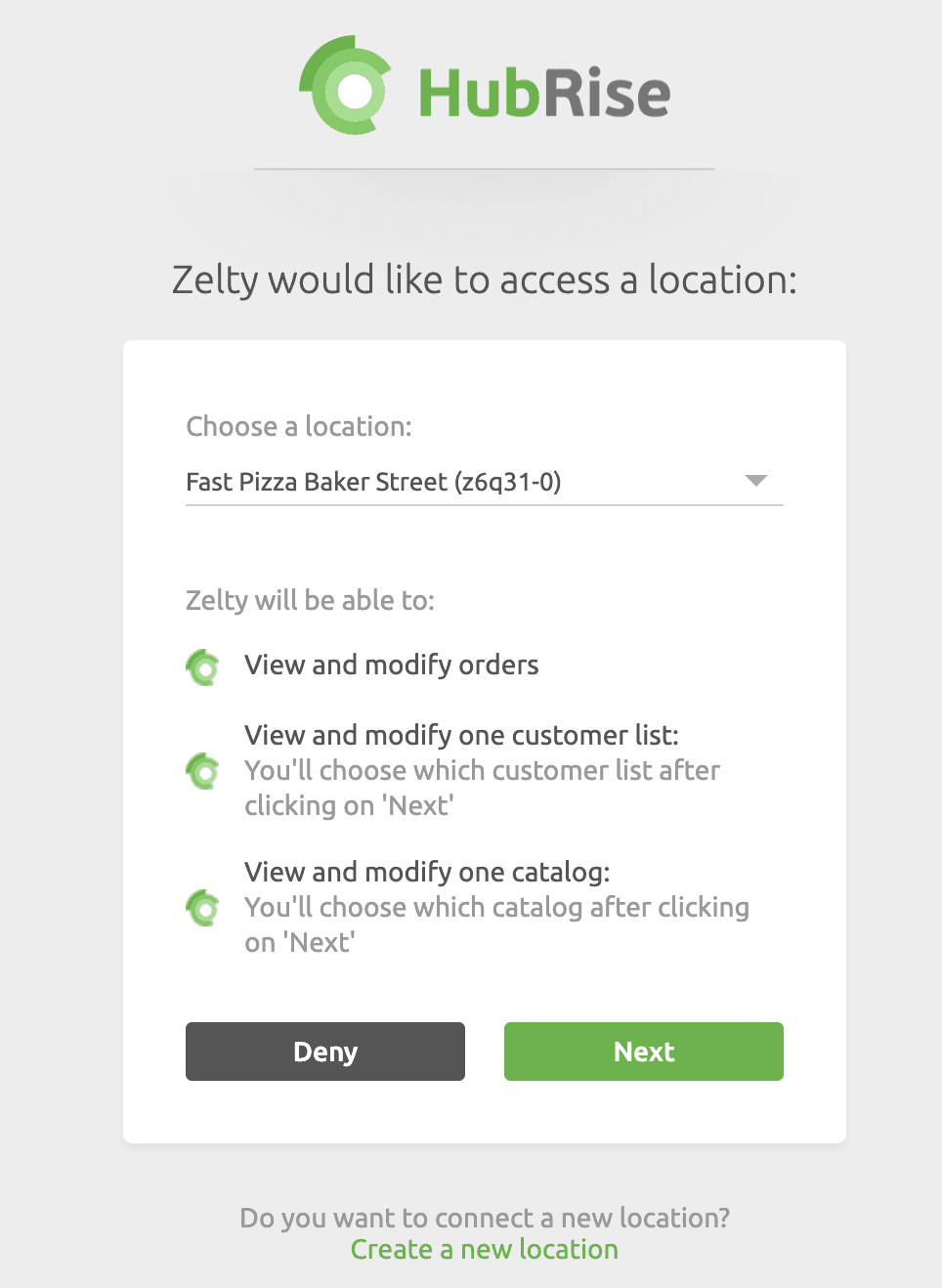Screen dimensions: 942x1288
Task: Click the 'View and modify orders' permission text
Action: pos(391,665)
